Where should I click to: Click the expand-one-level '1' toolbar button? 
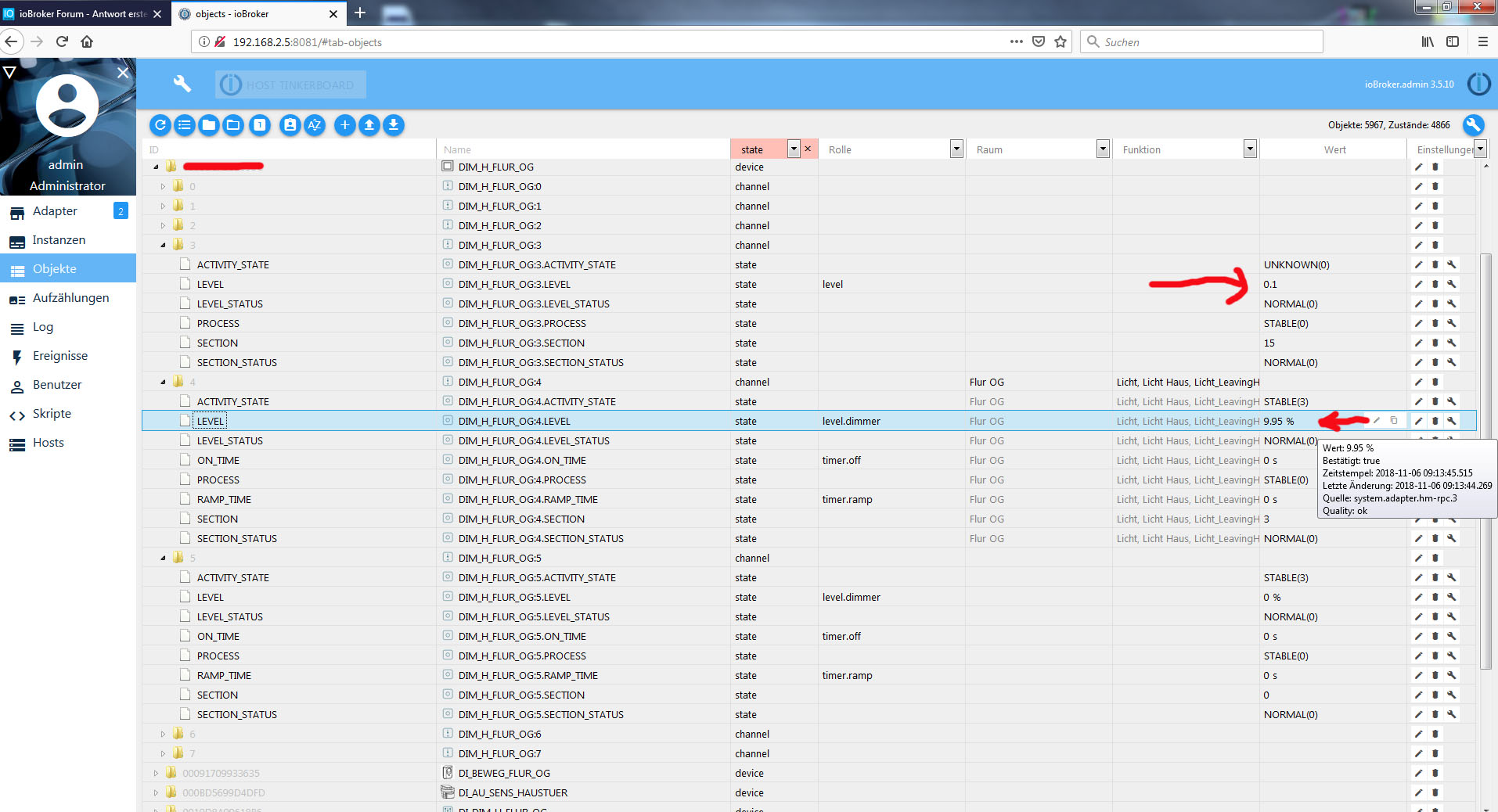pos(260,125)
